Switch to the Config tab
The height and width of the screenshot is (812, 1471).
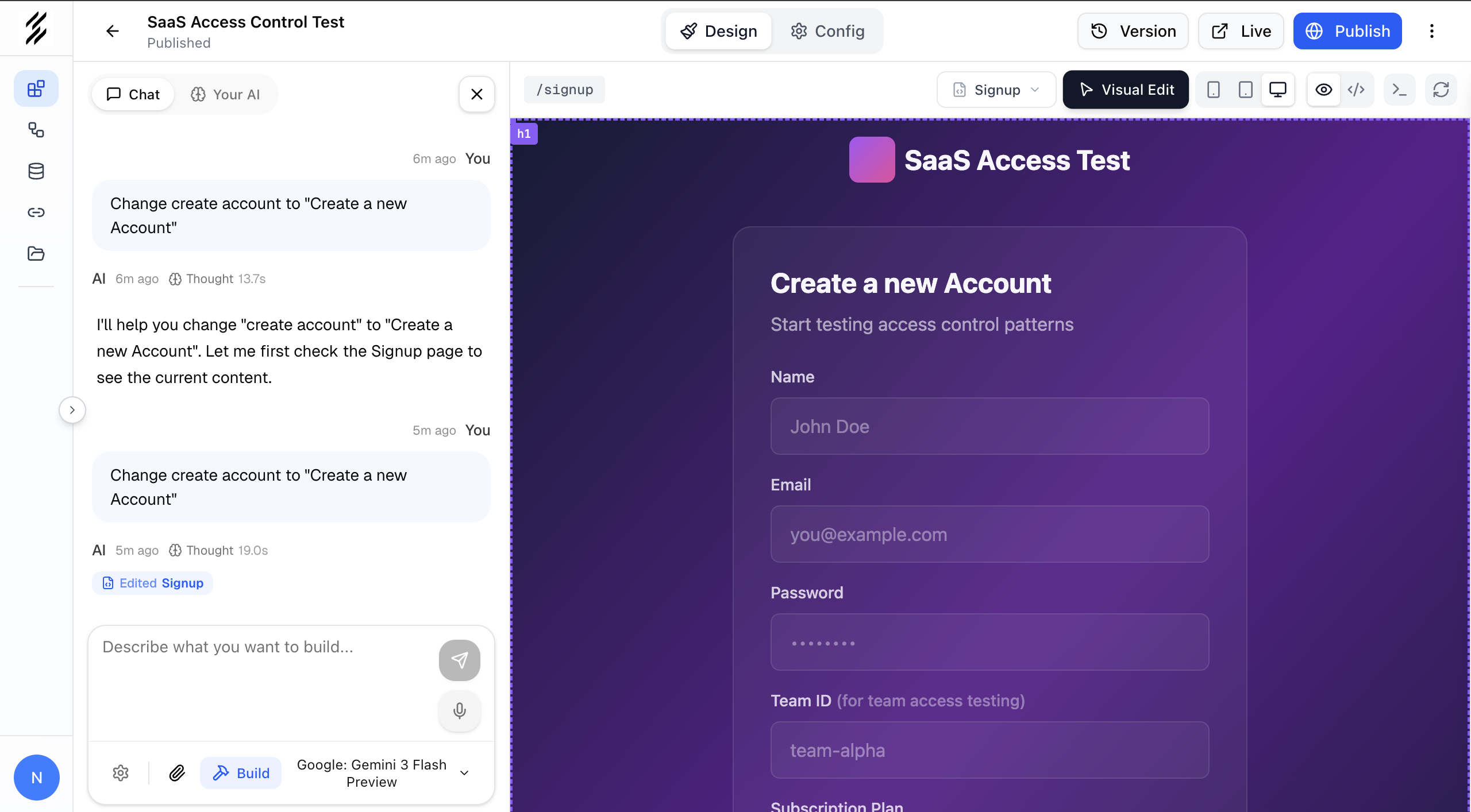(x=827, y=31)
